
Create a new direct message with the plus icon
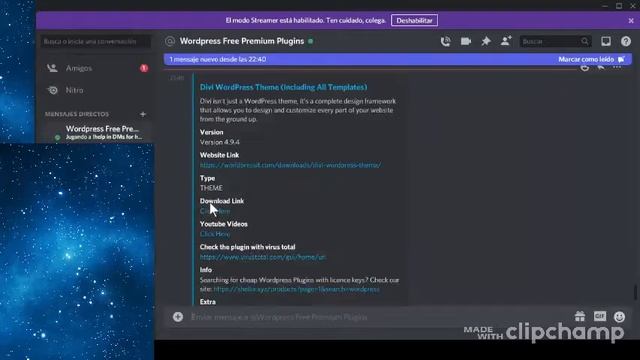pos(143,114)
